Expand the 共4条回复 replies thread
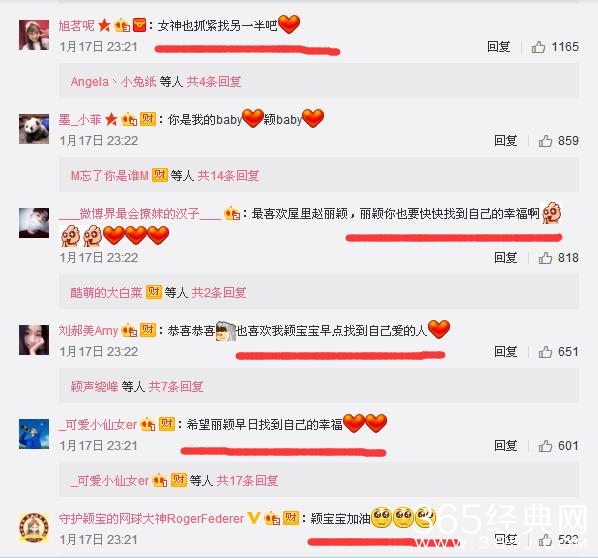Screen dimensions: 598x558 214,81
